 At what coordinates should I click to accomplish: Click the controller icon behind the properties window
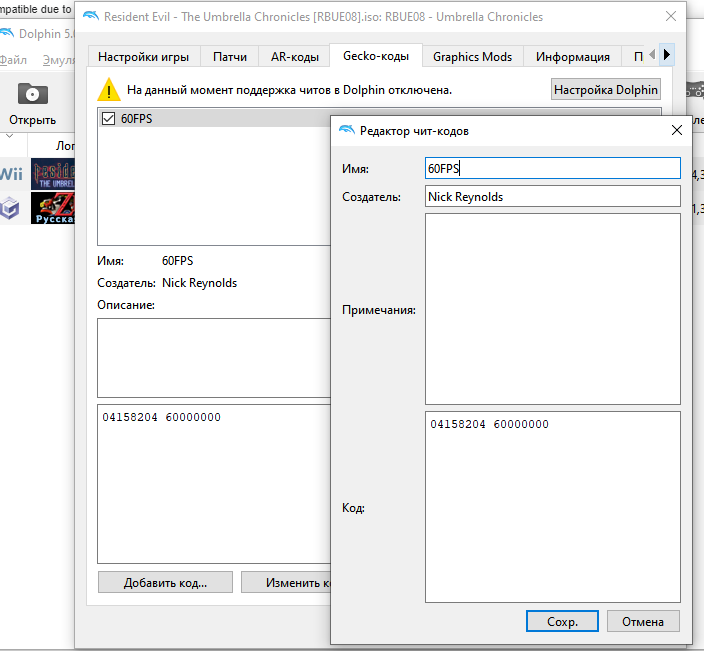695,90
